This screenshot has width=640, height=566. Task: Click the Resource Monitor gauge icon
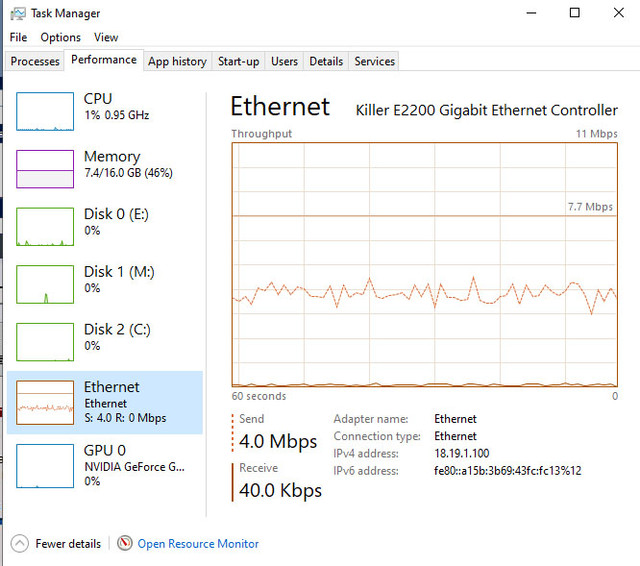tap(125, 544)
